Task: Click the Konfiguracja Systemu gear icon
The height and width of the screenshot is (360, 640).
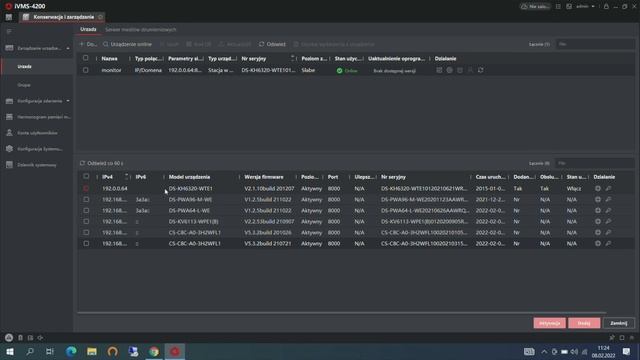Action: 9,149
